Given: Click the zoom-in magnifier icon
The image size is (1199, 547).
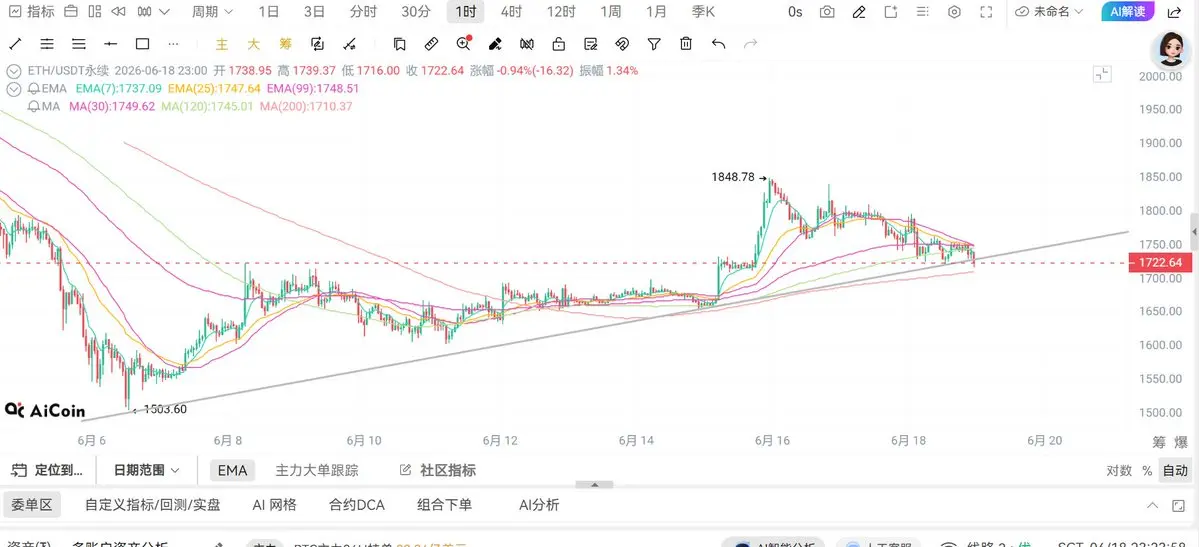Looking at the screenshot, I should 463,44.
